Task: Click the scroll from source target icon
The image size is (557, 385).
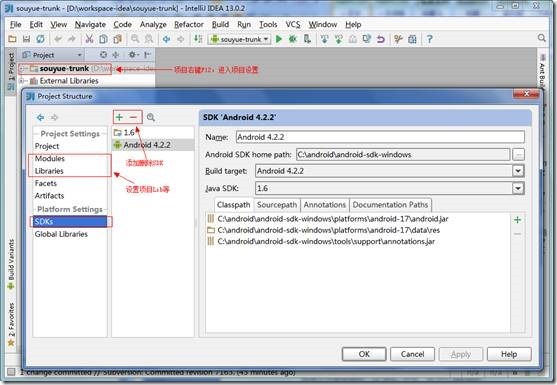Action: click(103, 55)
